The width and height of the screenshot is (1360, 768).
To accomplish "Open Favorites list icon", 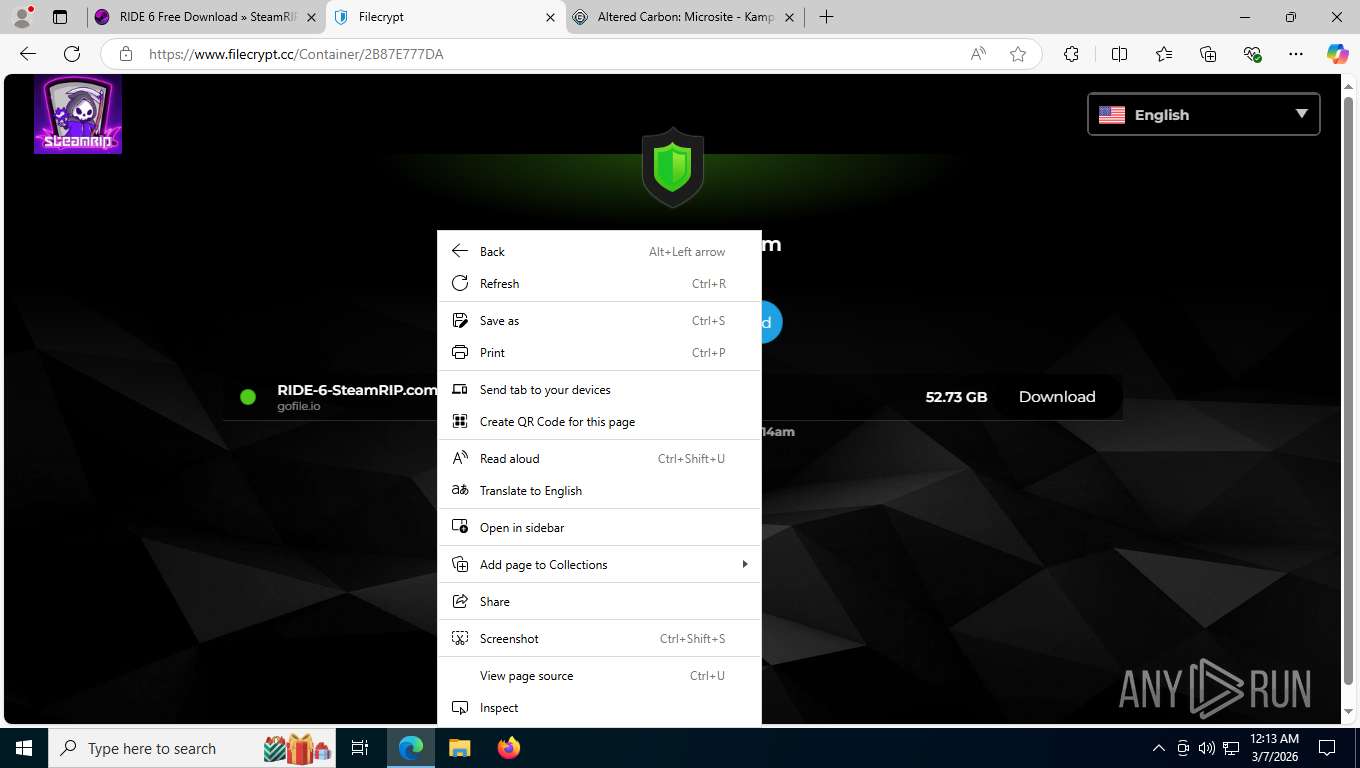I will [1164, 54].
